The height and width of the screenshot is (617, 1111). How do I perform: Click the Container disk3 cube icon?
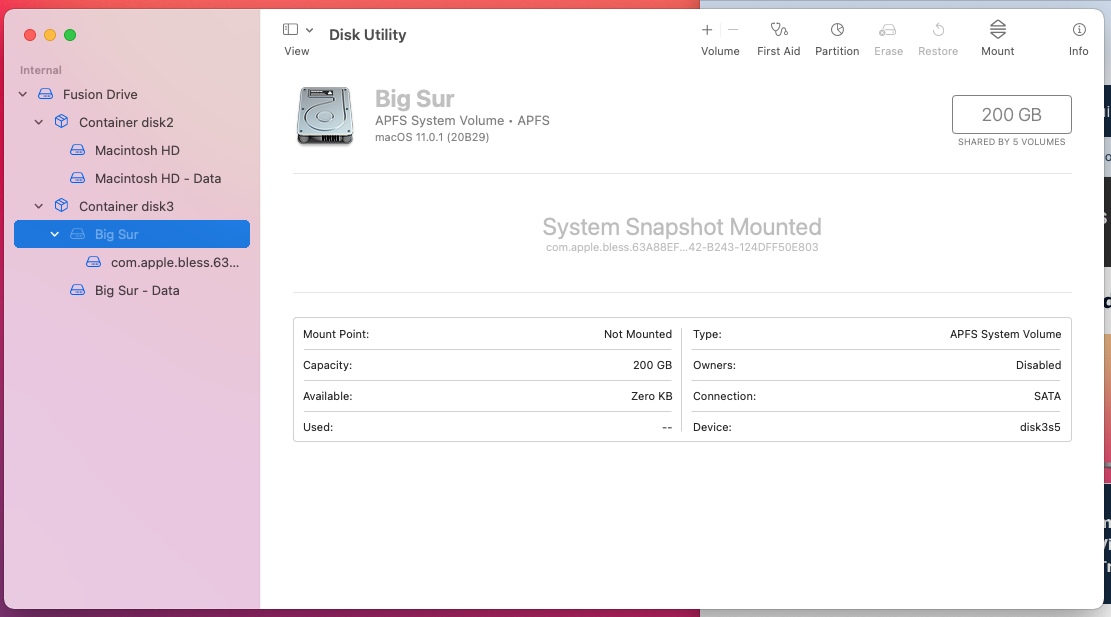coord(62,205)
